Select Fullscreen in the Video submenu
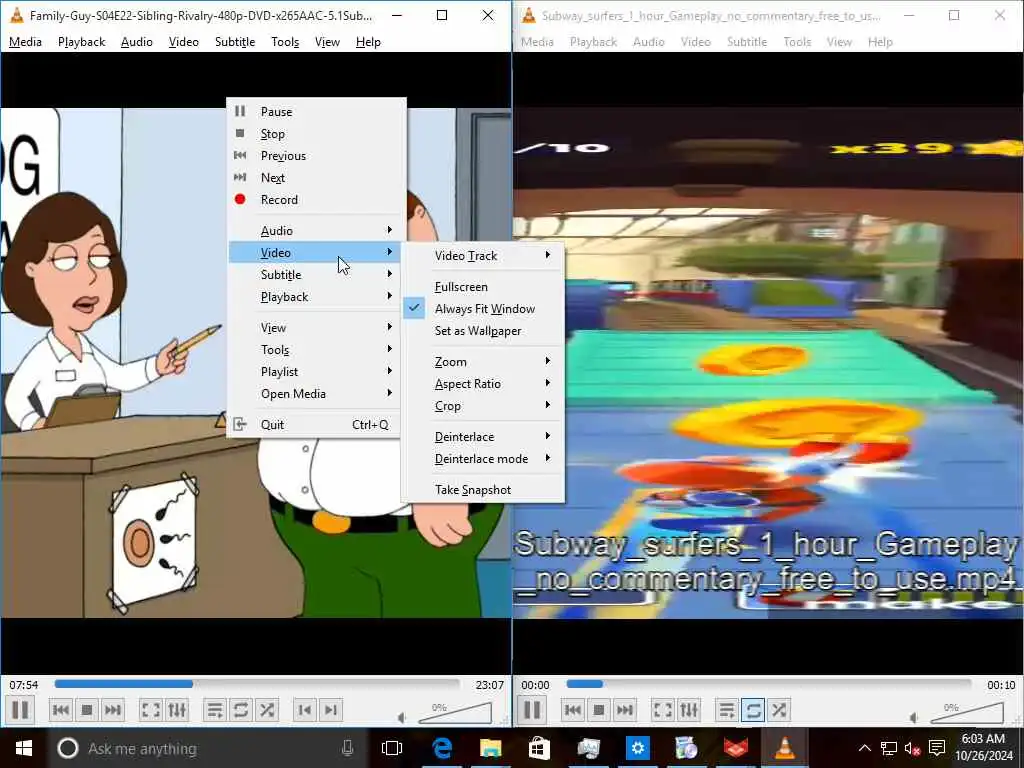The width and height of the screenshot is (1024, 768). [x=483, y=287]
